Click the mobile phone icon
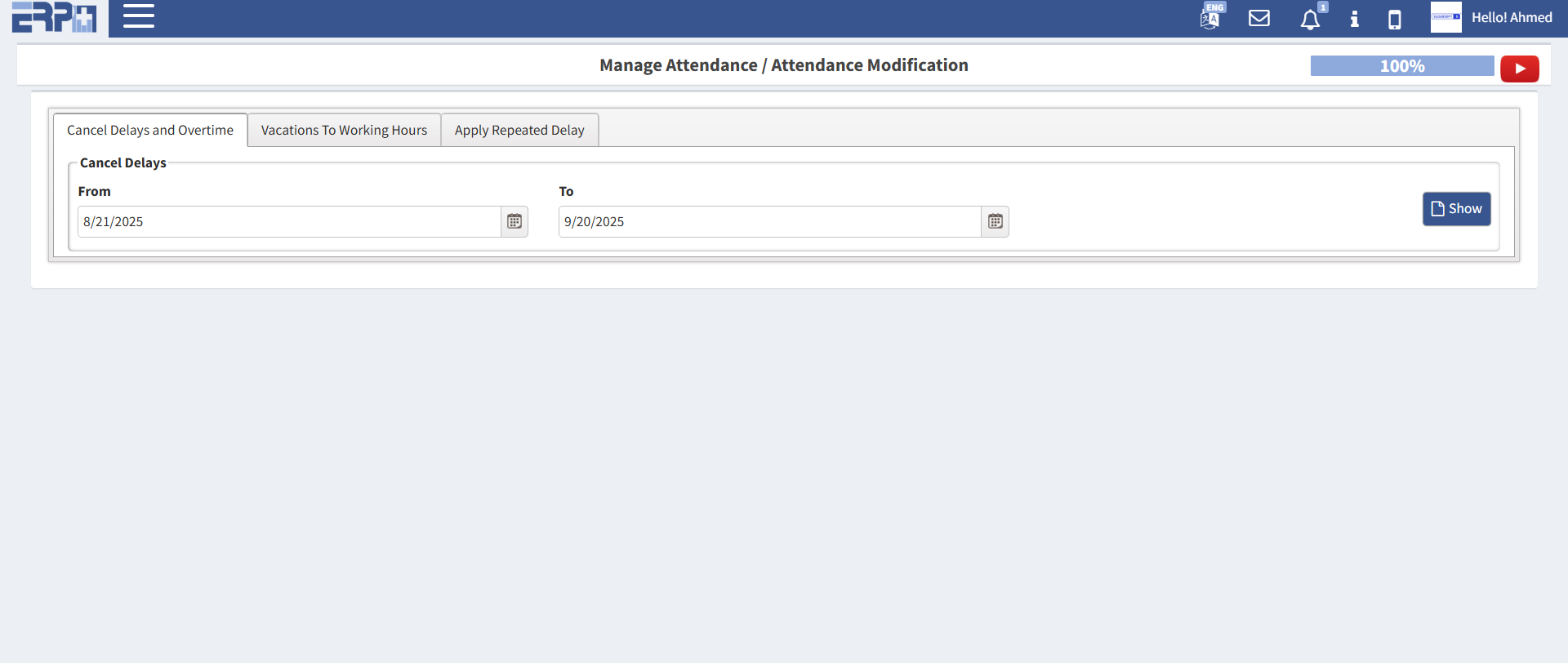 1395,19
